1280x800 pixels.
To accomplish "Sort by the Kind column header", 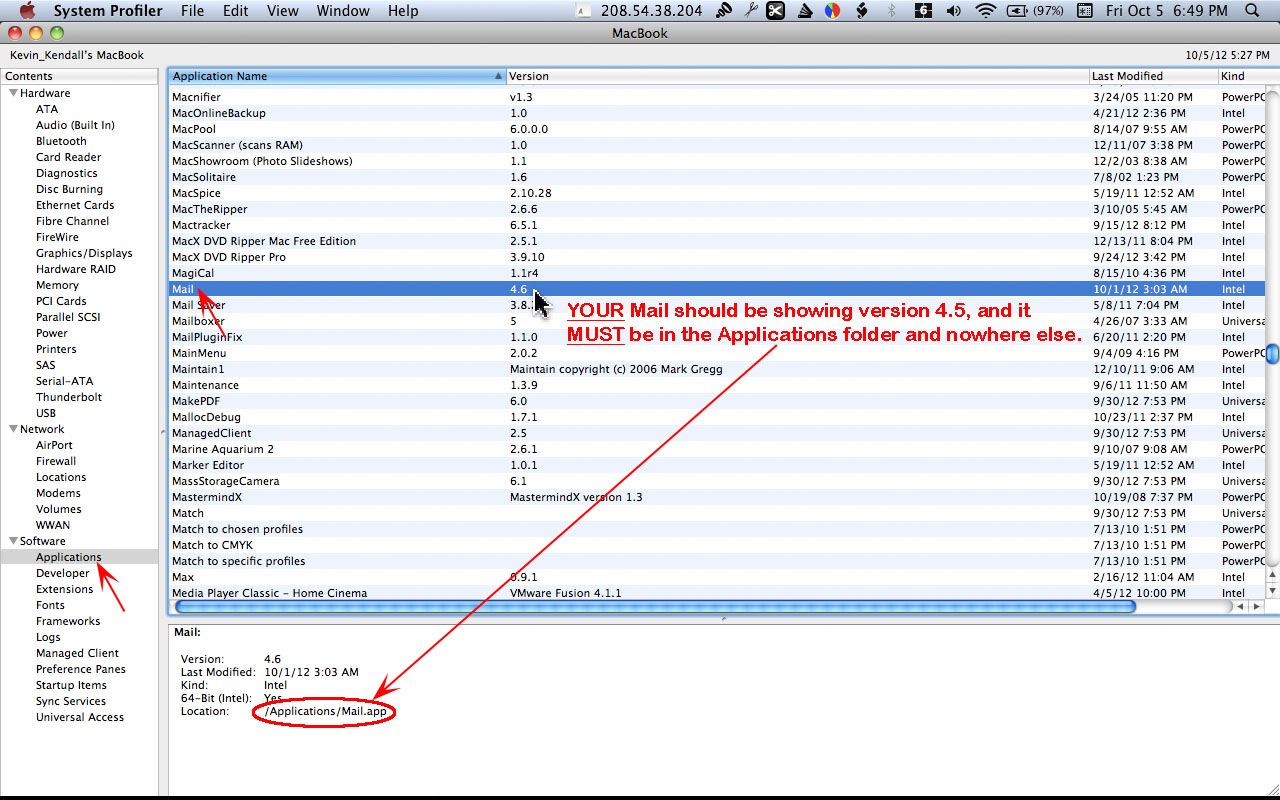I will tap(1248, 76).
